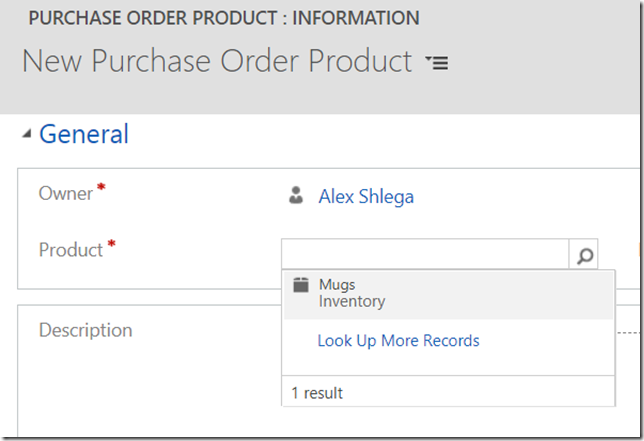644x441 pixels.
Task: Click the Product field label
Action: [71, 249]
